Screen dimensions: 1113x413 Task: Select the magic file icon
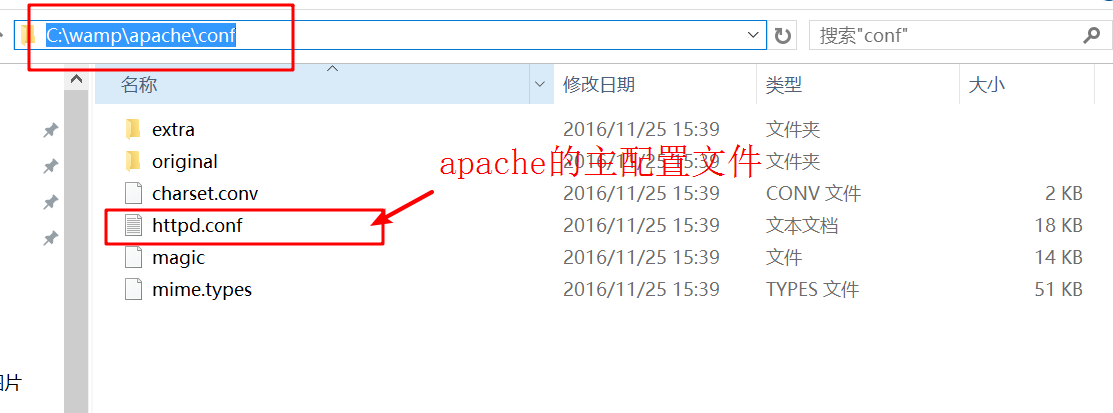(133, 257)
